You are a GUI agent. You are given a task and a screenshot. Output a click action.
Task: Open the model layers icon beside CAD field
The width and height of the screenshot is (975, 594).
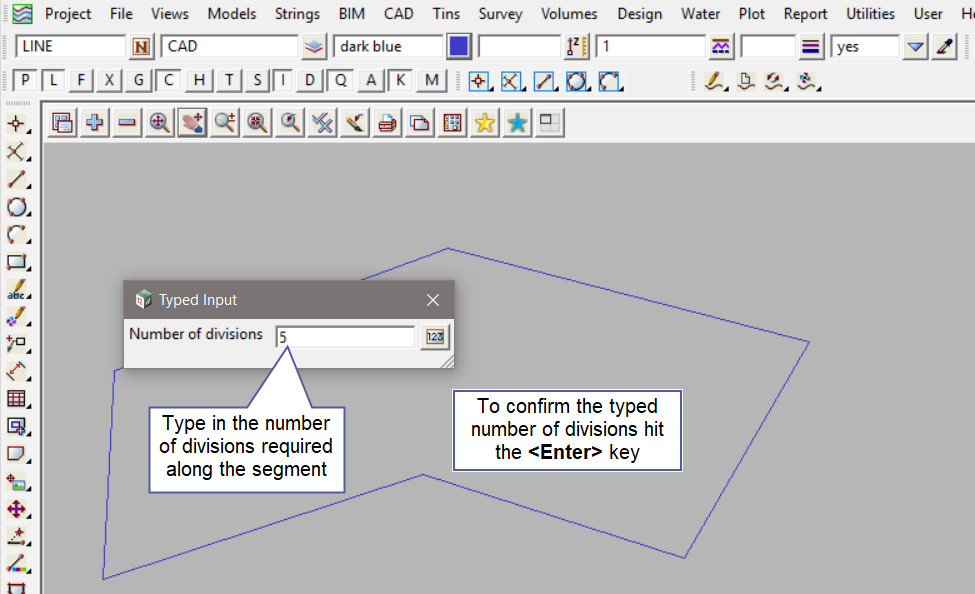pyautogui.click(x=314, y=47)
